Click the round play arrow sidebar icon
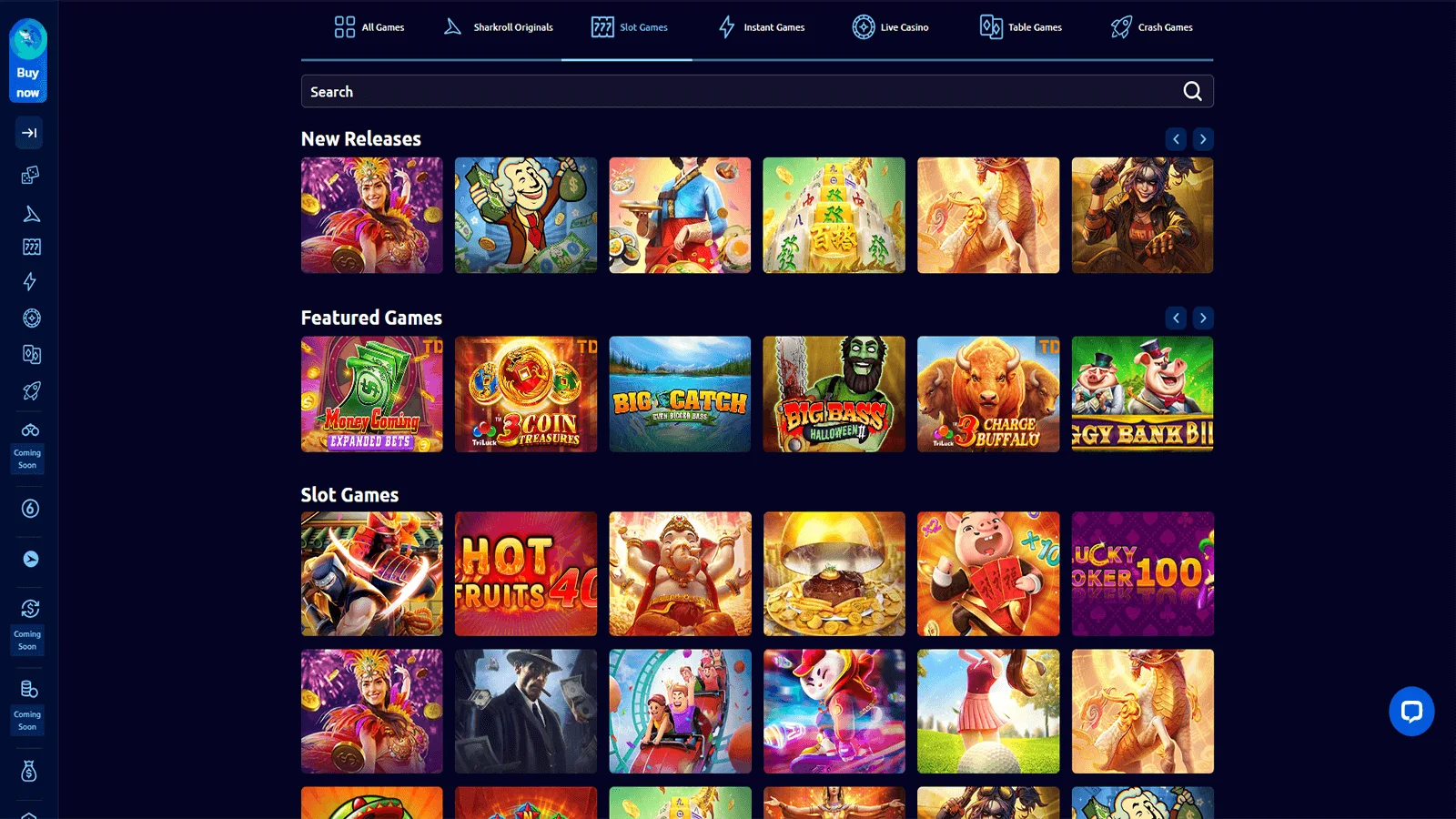This screenshot has height=819, width=1456. click(x=31, y=559)
